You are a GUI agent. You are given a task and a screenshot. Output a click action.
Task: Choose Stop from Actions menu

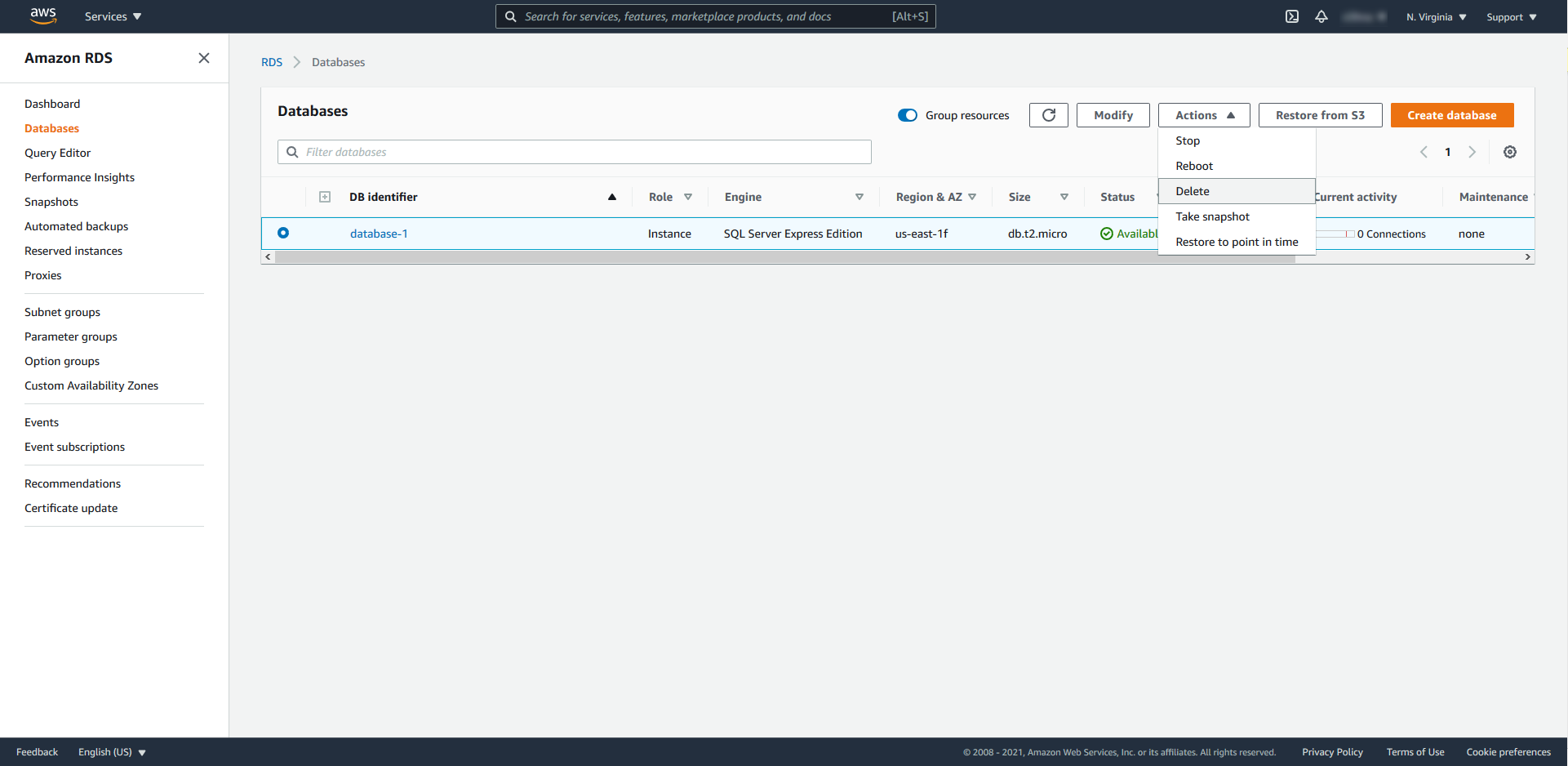(1237, 140)
